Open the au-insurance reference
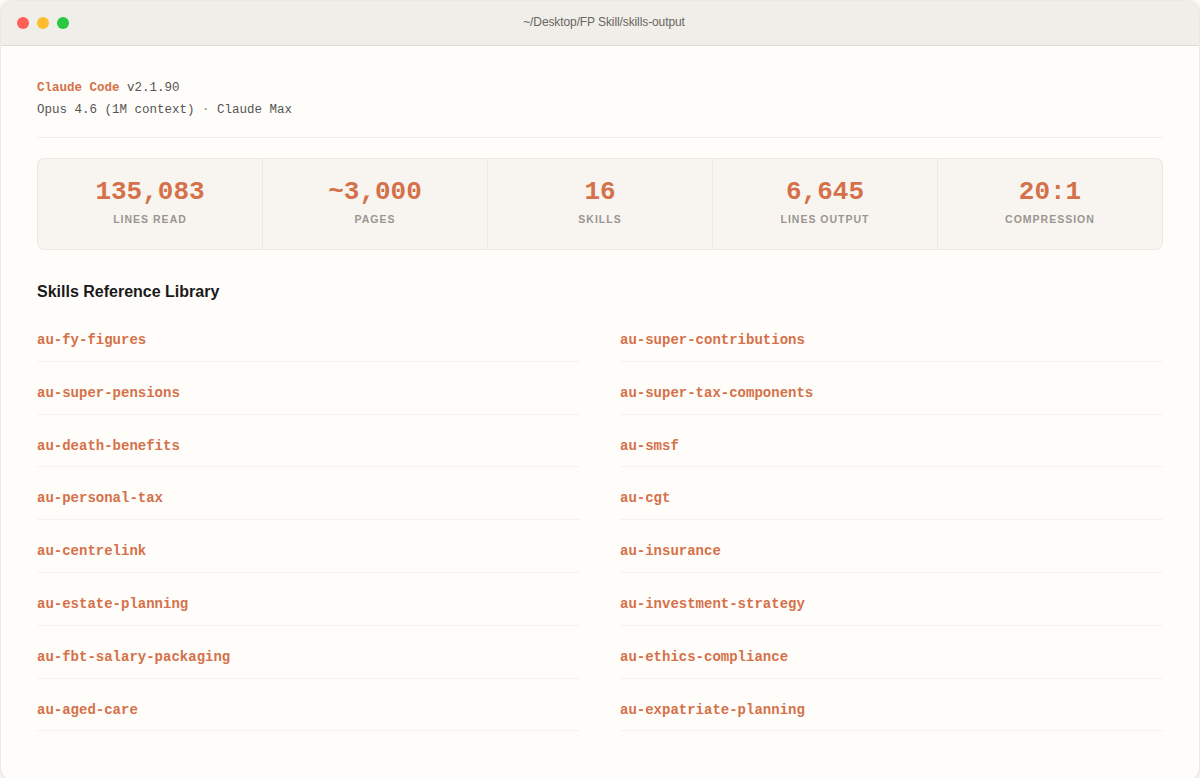This screenshot has width=1200, height=778. click(x=670, y=551)
